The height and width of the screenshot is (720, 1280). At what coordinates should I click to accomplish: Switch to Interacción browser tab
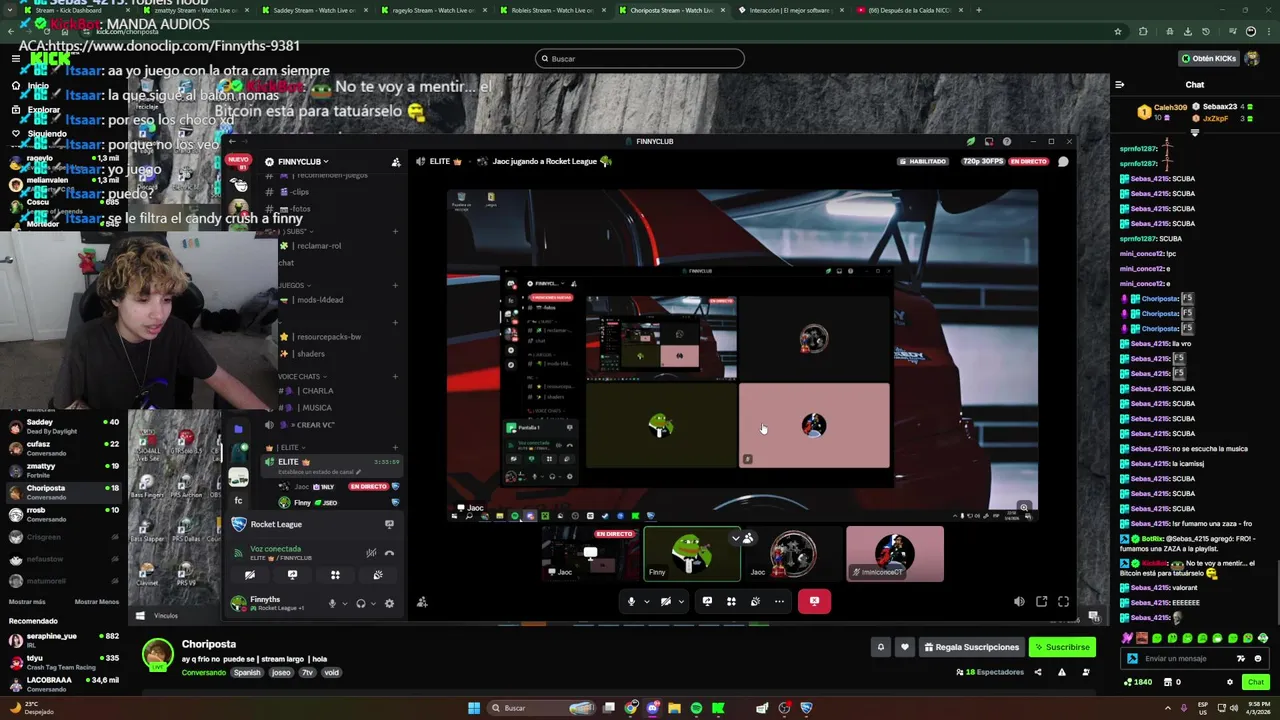[x=790, y=10]
